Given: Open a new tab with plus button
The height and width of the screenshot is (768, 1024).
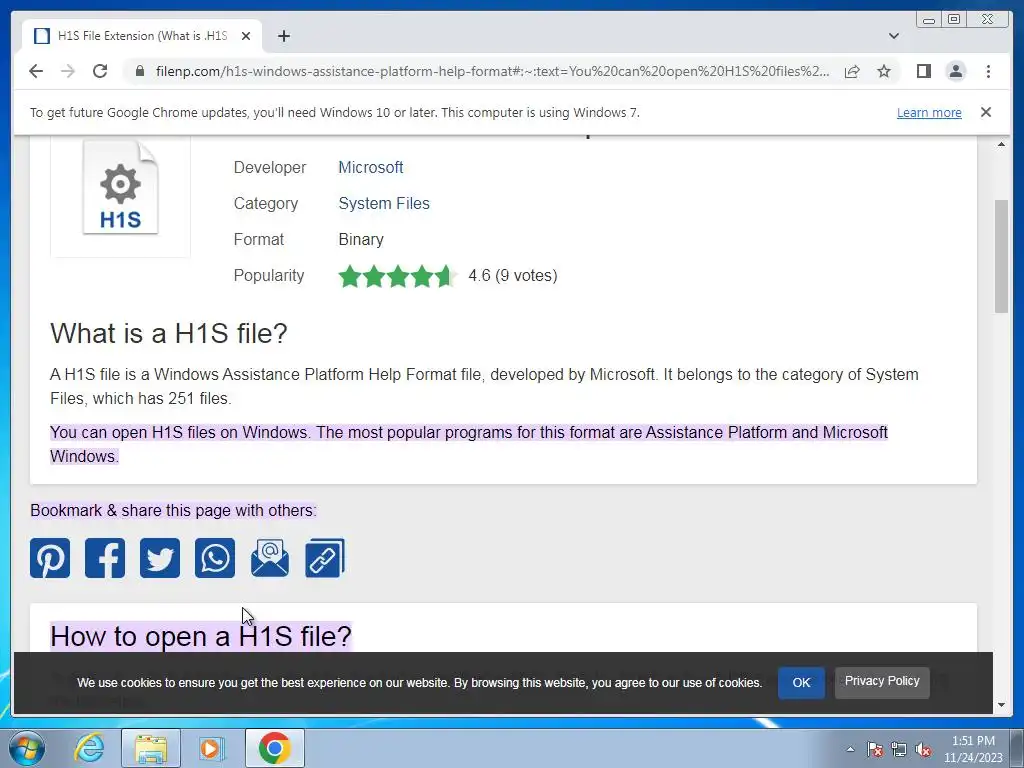Looking at the screenshot, I should point(283,36).
